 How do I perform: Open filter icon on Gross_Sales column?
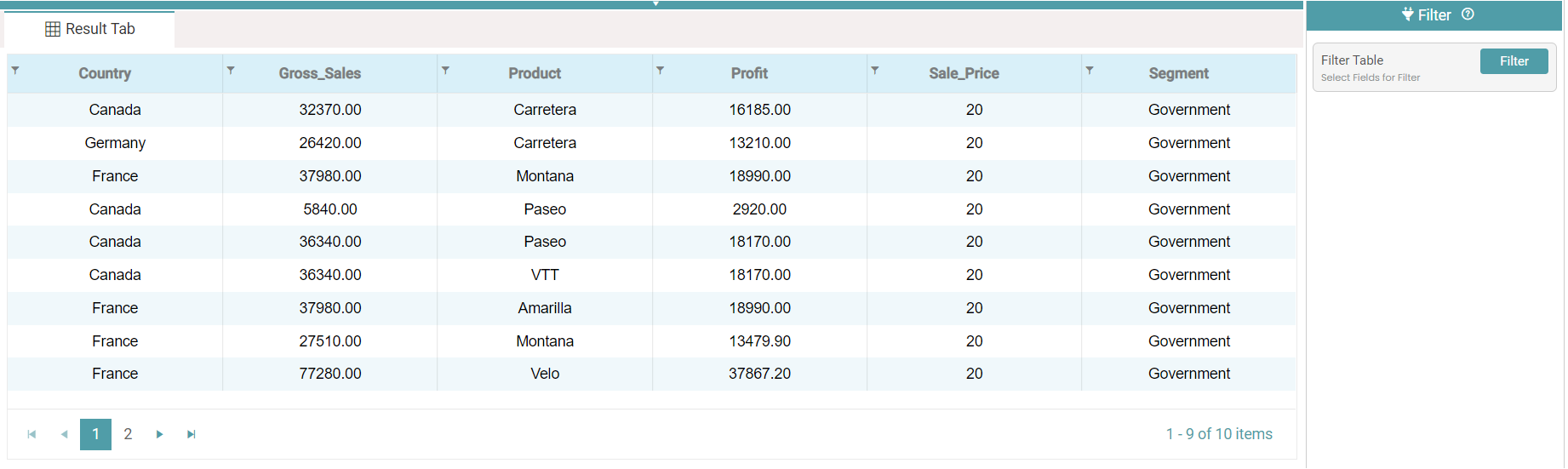231,71
